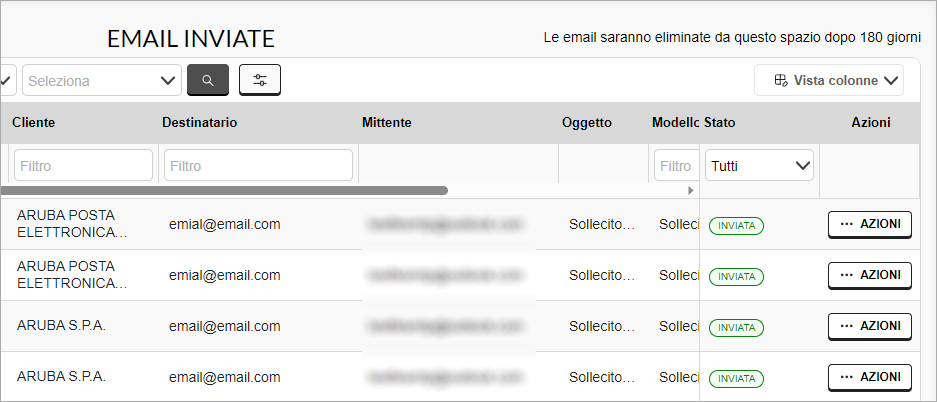Screen dimensions: 937x402
Task: Open AZIONI for first ARUBA S.P.A. row
Action: [x=869, y=326]
